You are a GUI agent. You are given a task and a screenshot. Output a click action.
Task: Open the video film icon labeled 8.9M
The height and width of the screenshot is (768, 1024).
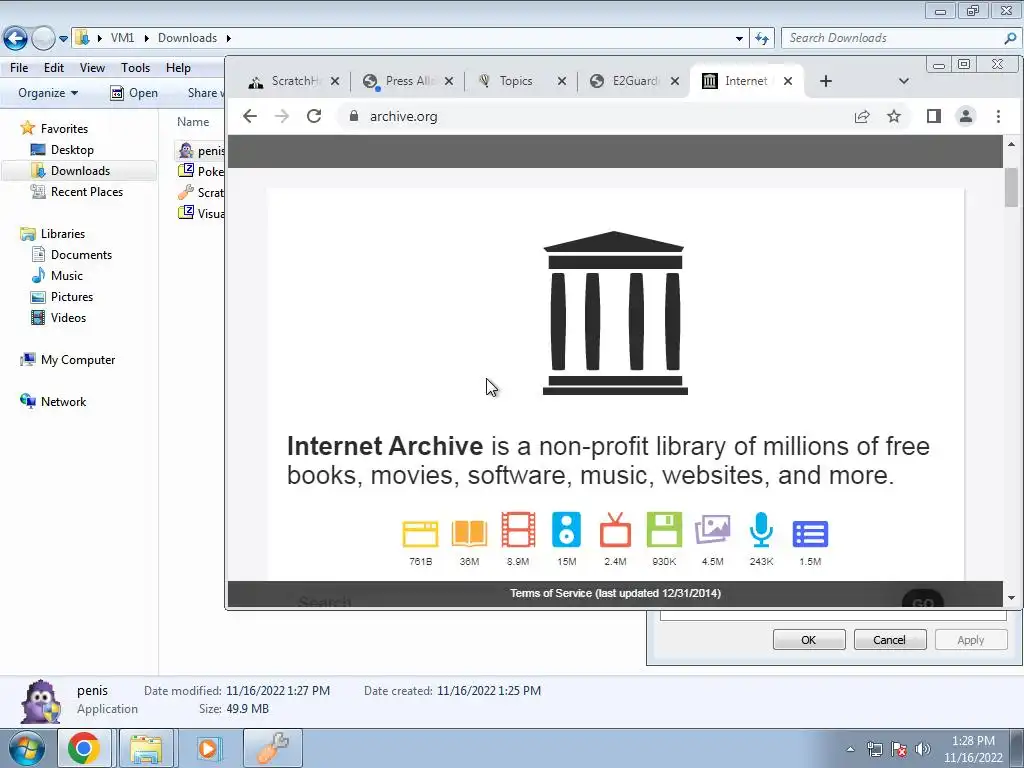pyautogui.click(x=518, y=530)
